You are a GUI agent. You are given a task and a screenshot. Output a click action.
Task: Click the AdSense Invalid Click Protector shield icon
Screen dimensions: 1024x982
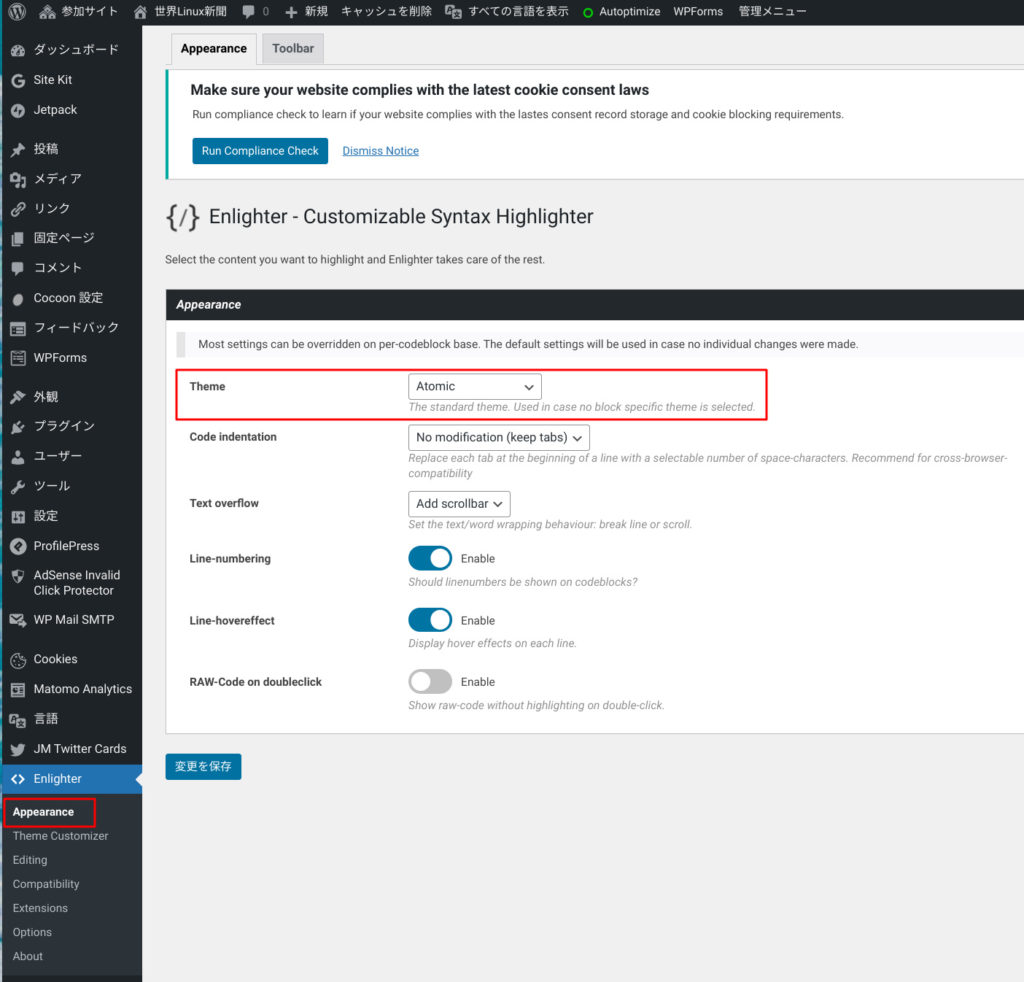(18, 576)
